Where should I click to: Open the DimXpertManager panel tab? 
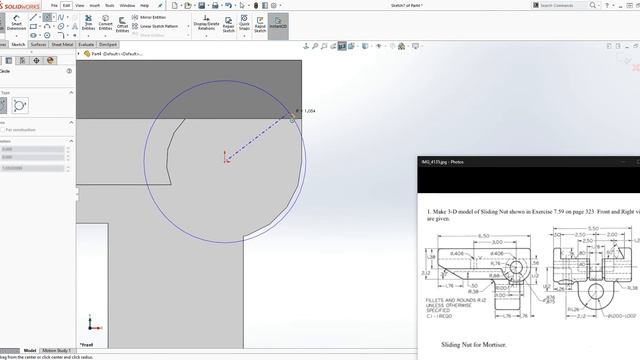tap(36, 61)
